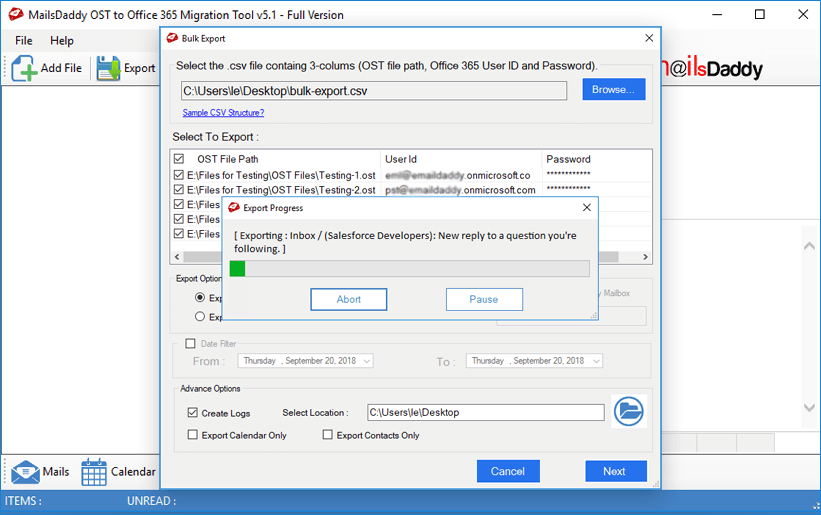Viewport: 821px width, 515px height.
Task: Click the OST File Path column header
Action: pos(228,159)
